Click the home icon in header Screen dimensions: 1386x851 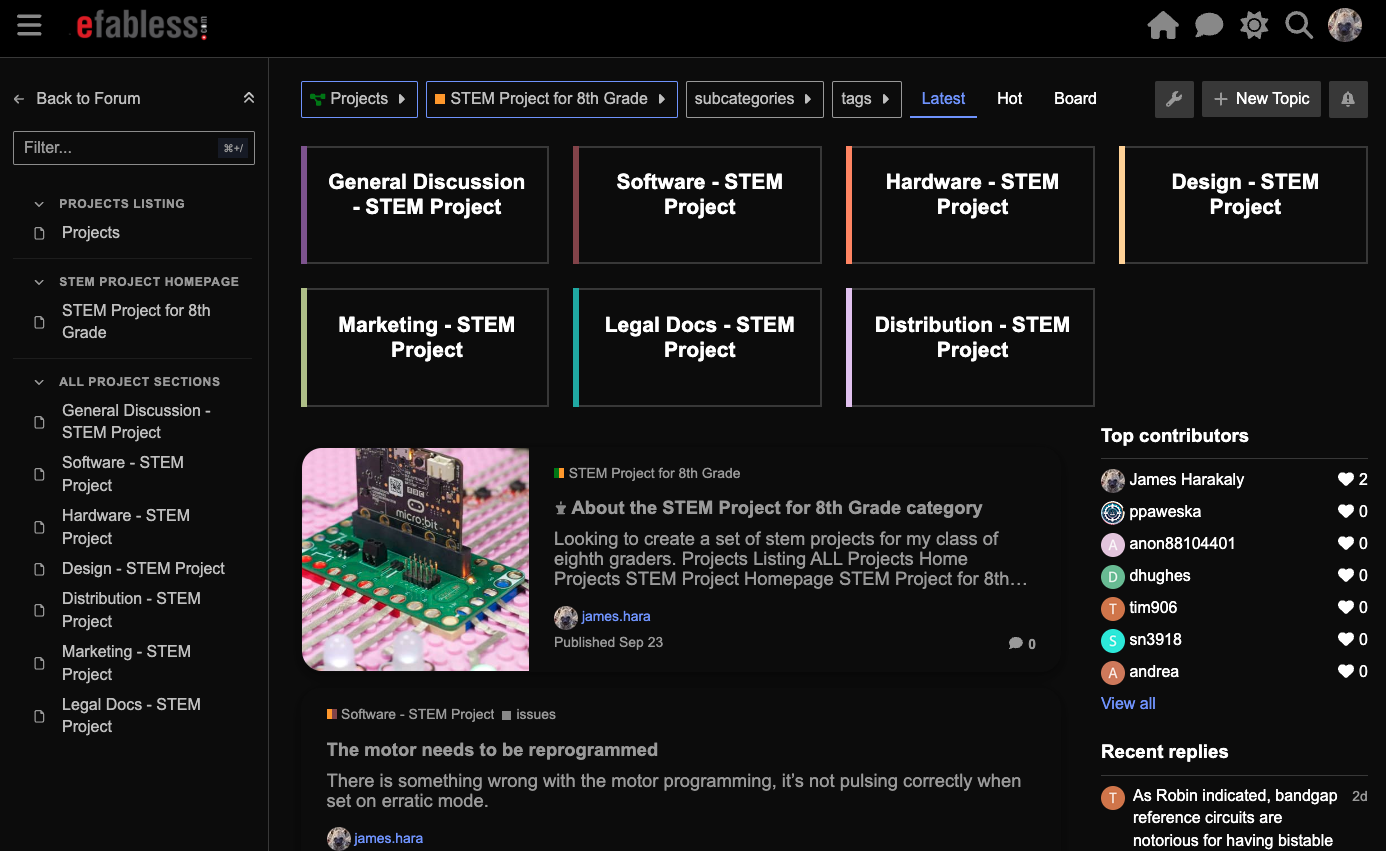[x=1163, y=26]
